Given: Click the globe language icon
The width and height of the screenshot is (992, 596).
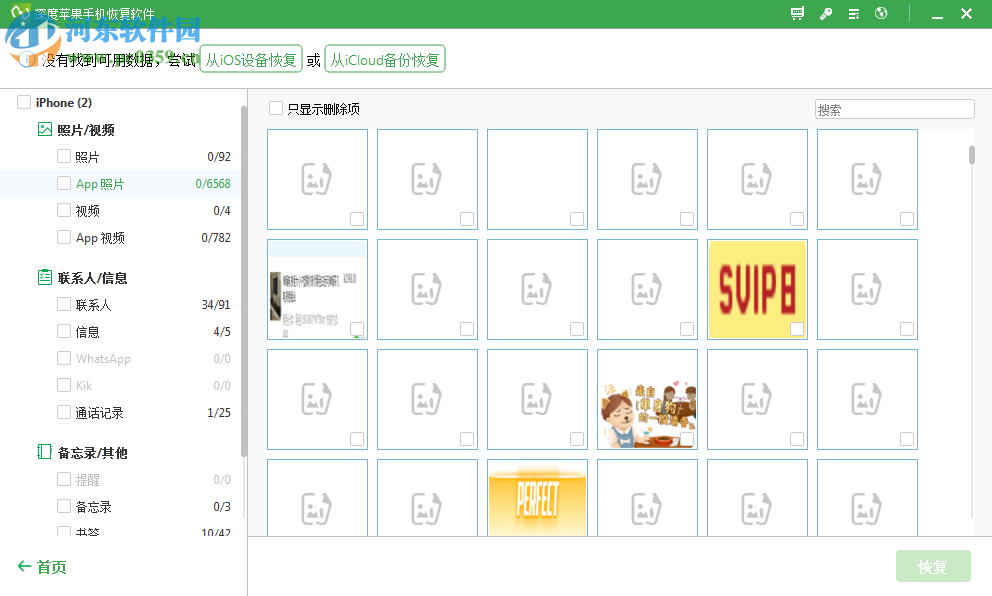Looking at the screenshot, I should tap(881, 13).
